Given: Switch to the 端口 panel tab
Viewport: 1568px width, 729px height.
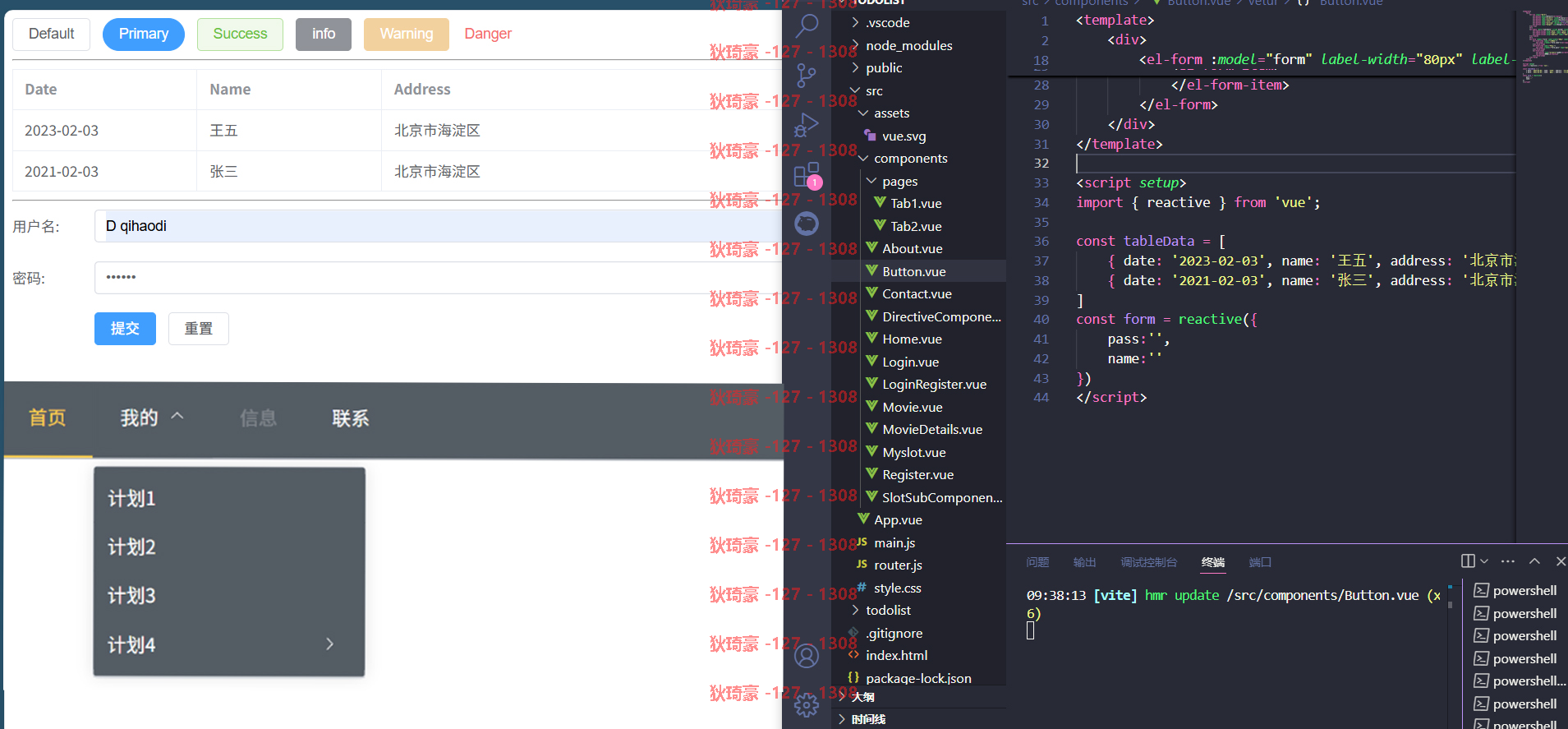Looking at the screenshot, I should pyautogui.click(x=1260, y=562).
